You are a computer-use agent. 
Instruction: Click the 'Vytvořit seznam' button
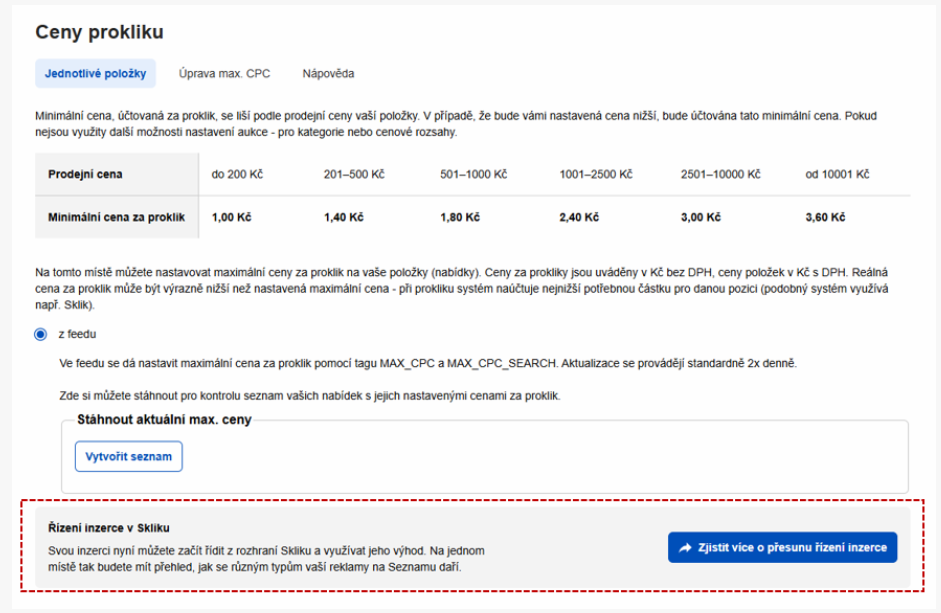pyautogui.click(x=128, y=457)
